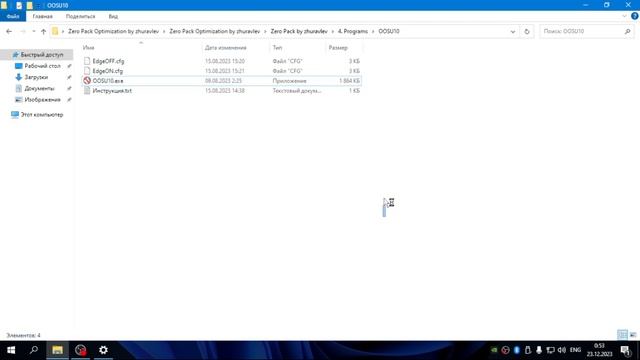Open Этот компьютер in sidebar
The width and height of the screenshot is (640, 360).
pyautogui.click(x=42, y=115)
